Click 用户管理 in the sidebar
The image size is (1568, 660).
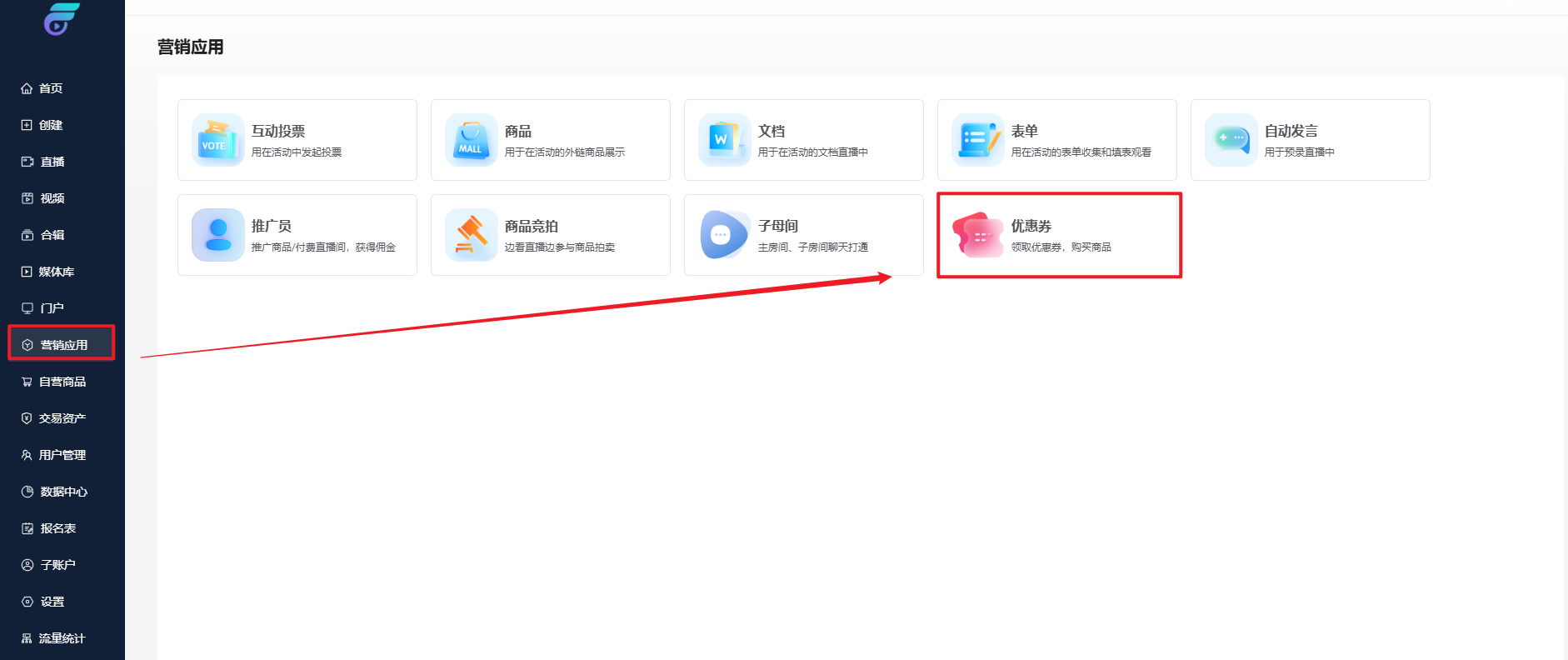pyautogui.click(x=62, y=455)
